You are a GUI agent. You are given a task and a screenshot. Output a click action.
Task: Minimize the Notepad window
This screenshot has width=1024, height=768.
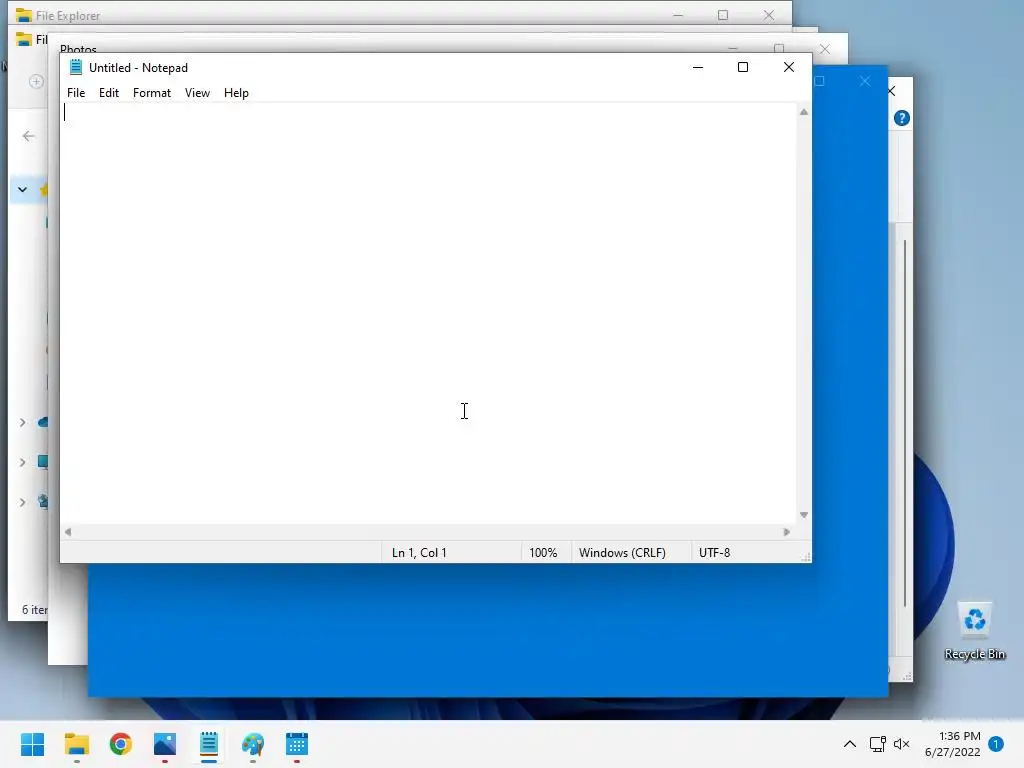697,67
